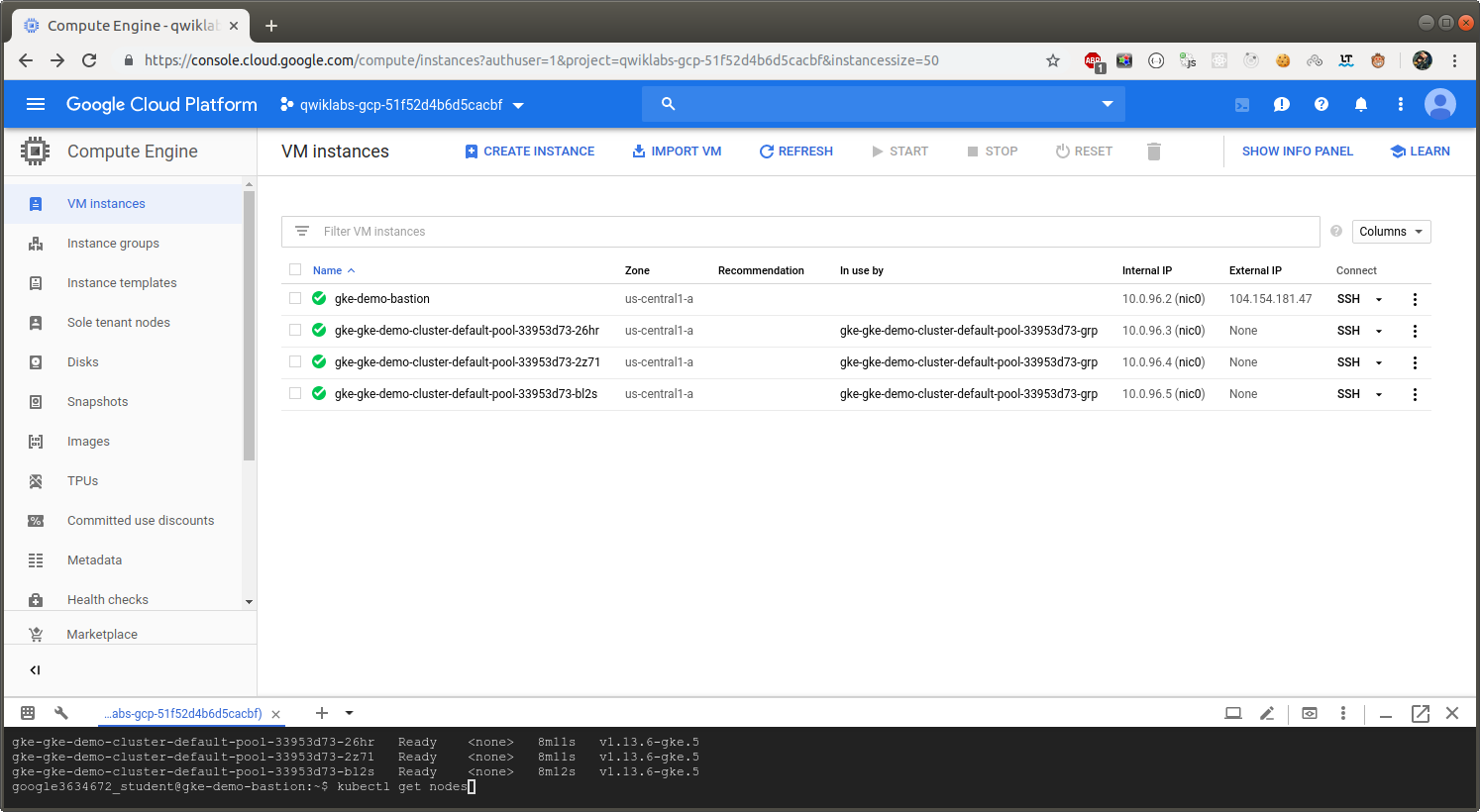Expand SSH options for gke-demo-bastion
Screen dimensions: 1480x812
pyautogui.click(x=1379, y=299)
